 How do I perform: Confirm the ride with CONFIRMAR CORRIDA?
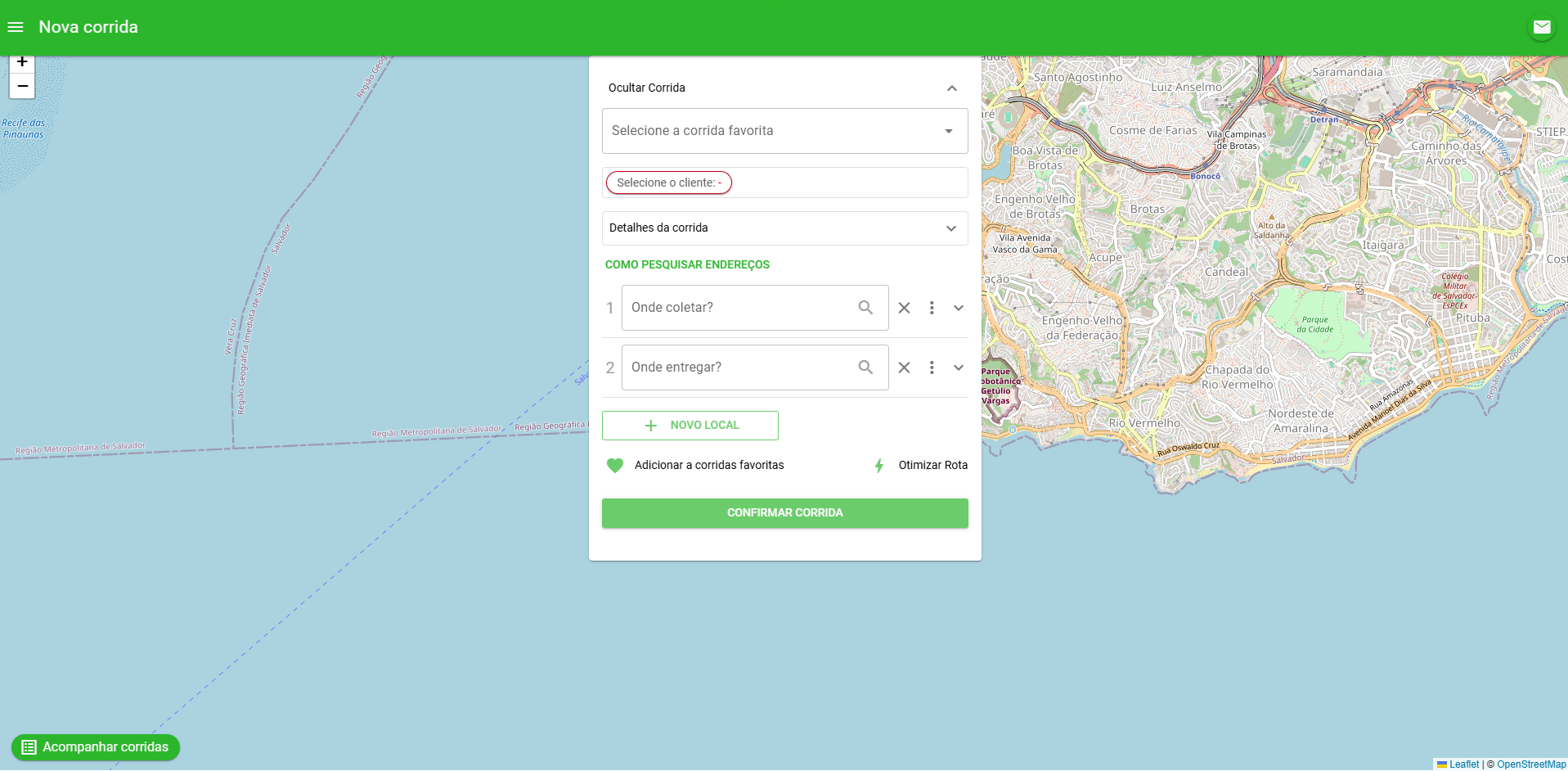pyautogui.click(x=785, y=513)
